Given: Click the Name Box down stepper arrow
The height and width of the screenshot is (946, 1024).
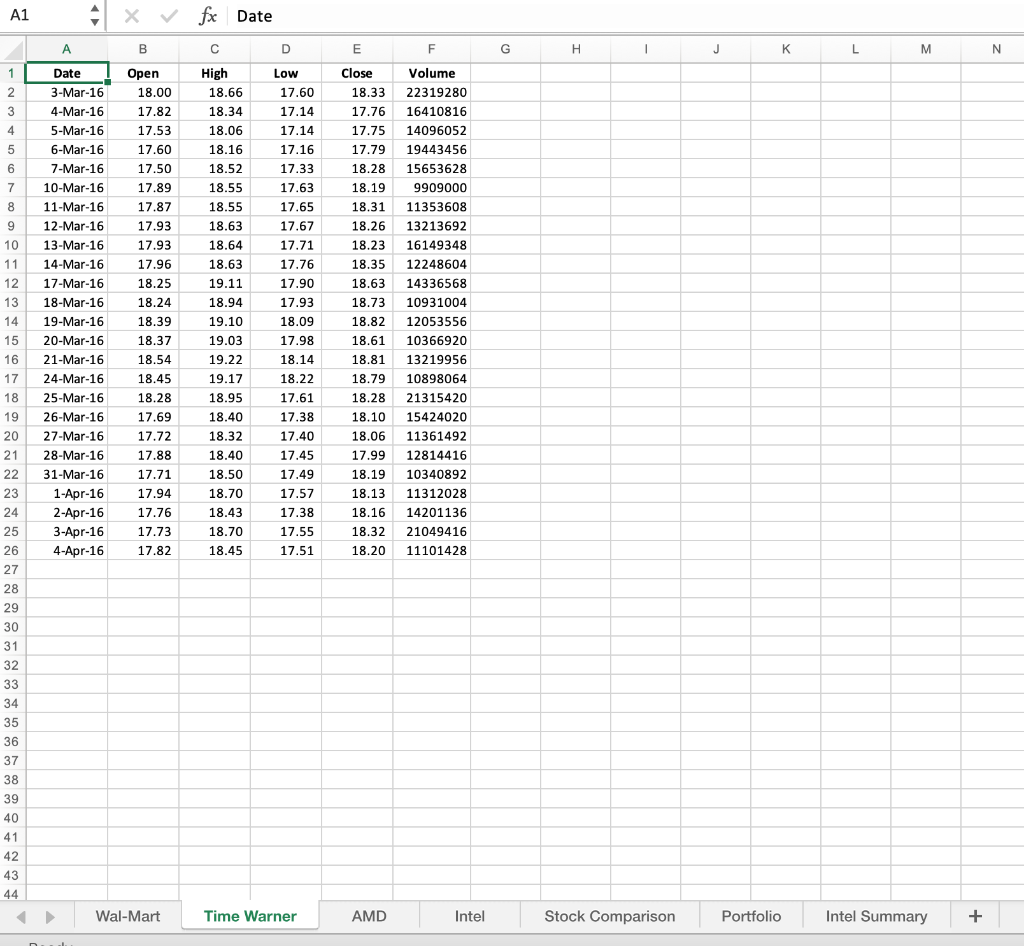Looking at the screenshot, I should [x=96, y=21].
